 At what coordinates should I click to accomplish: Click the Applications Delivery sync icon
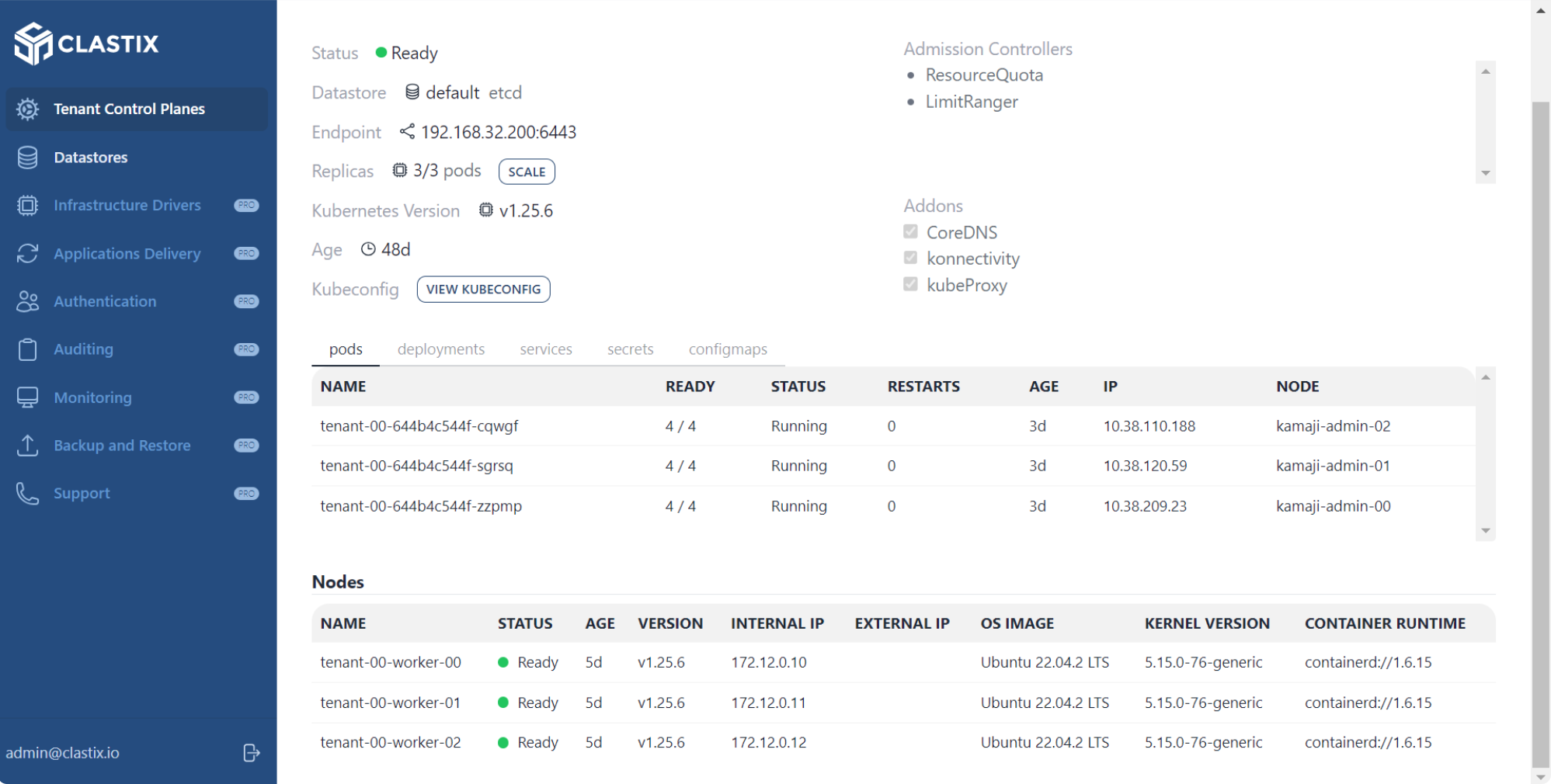click(x=27, y=254)
